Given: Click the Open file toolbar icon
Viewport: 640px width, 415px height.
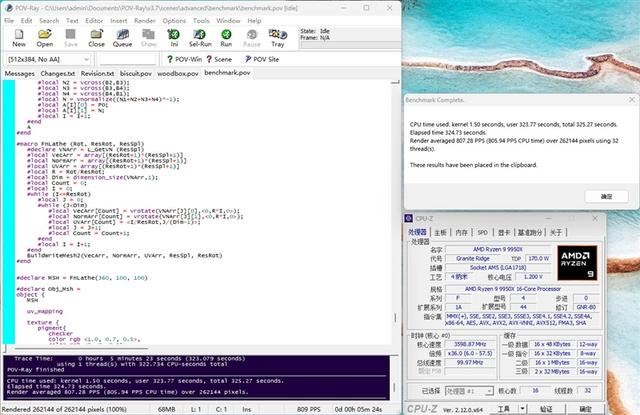Looking at the screenshot, I should click(x=45, y=37).
